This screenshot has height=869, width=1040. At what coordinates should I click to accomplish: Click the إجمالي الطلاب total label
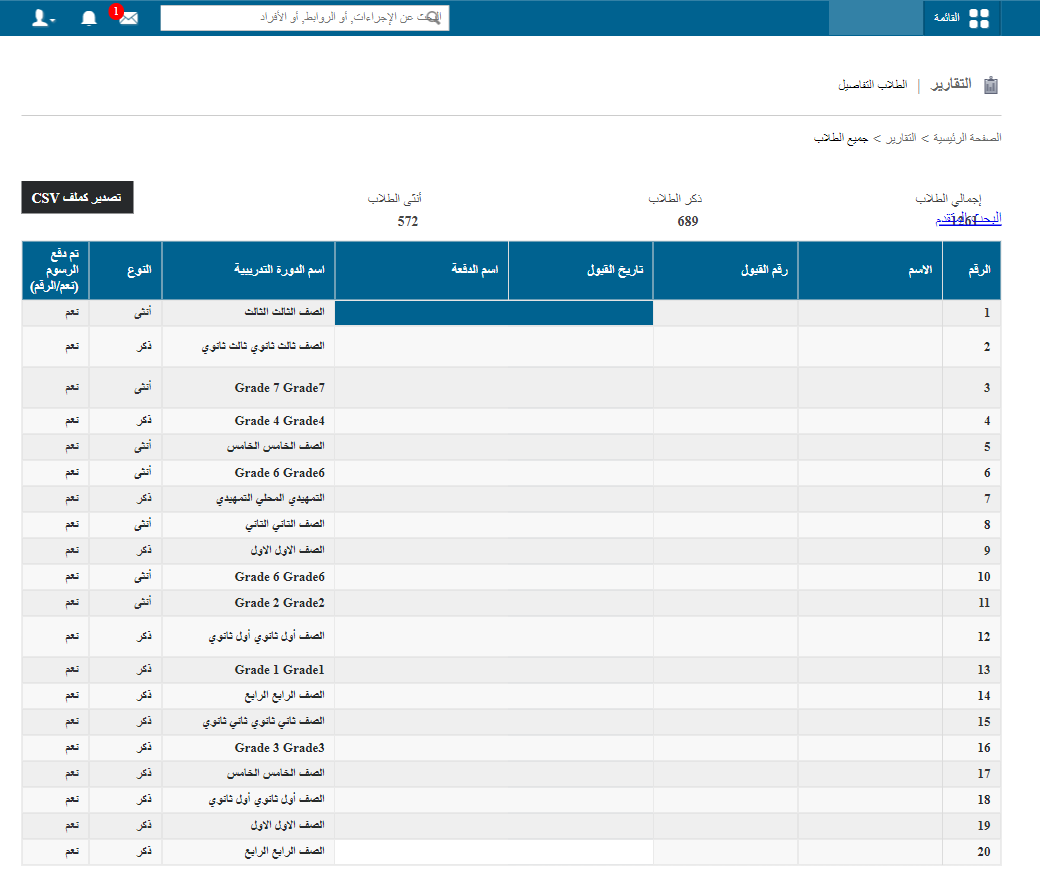point(948,198)
